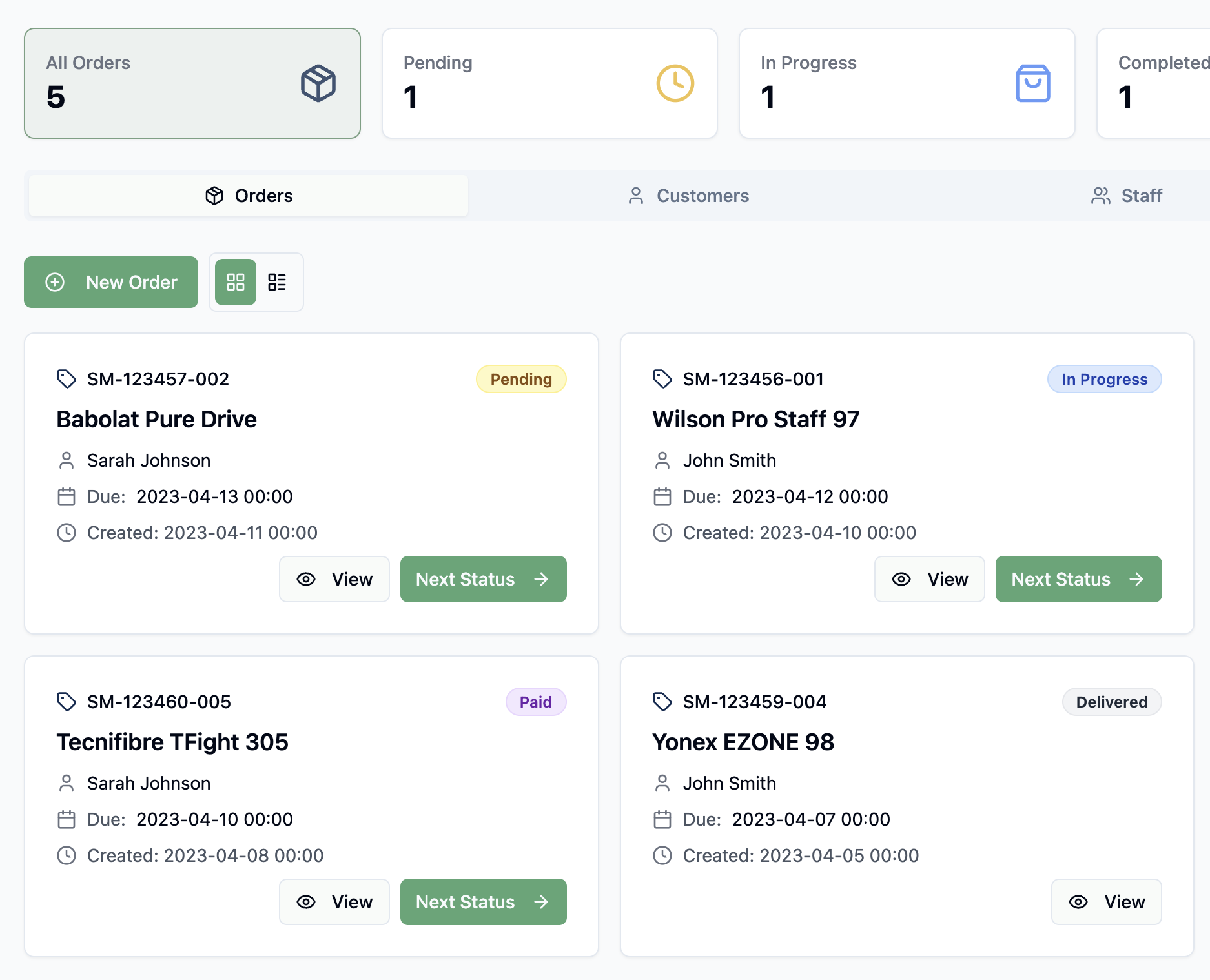Click the package icon in All Orders card
1210x980 pixels.
318,83
